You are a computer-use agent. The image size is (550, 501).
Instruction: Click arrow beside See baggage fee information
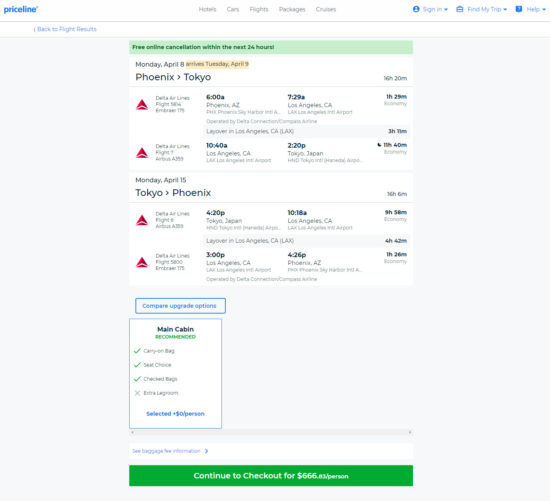[x=206, y=451]
